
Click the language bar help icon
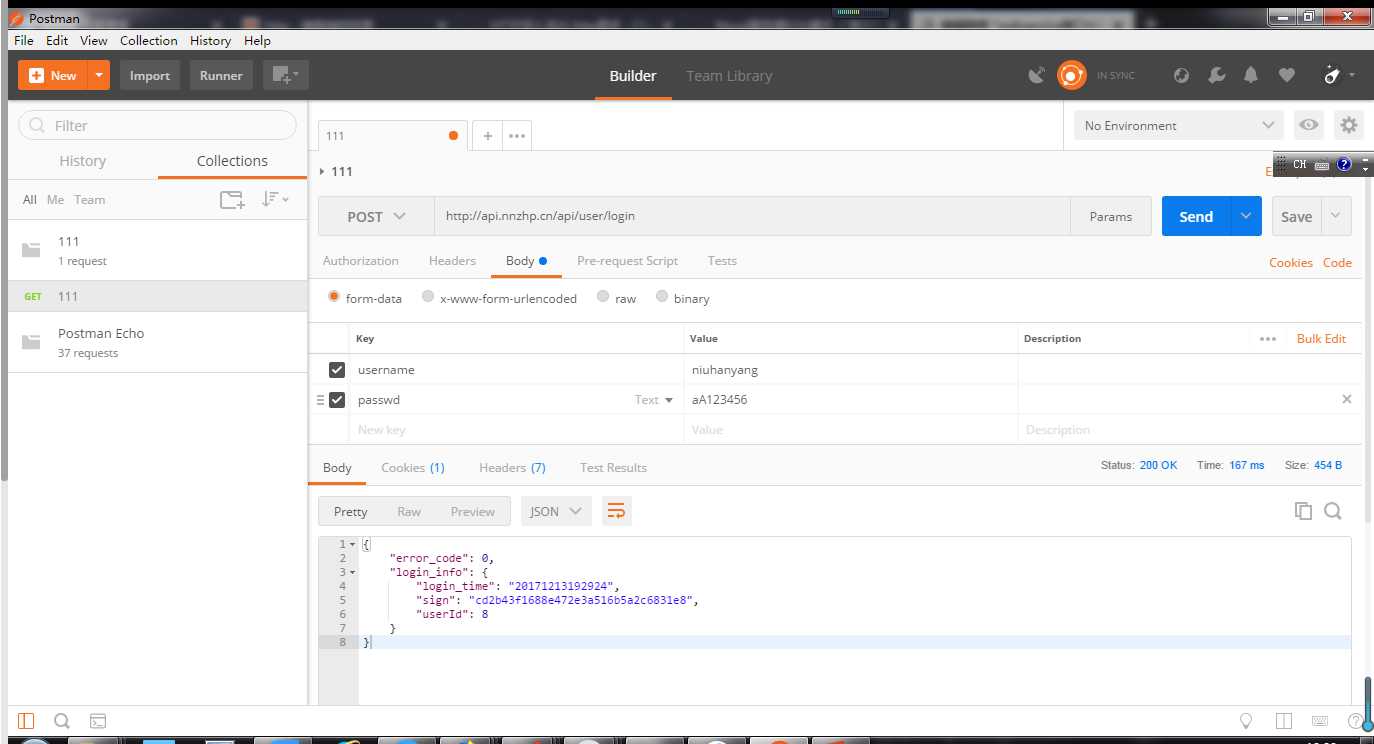click(1344, 164)
